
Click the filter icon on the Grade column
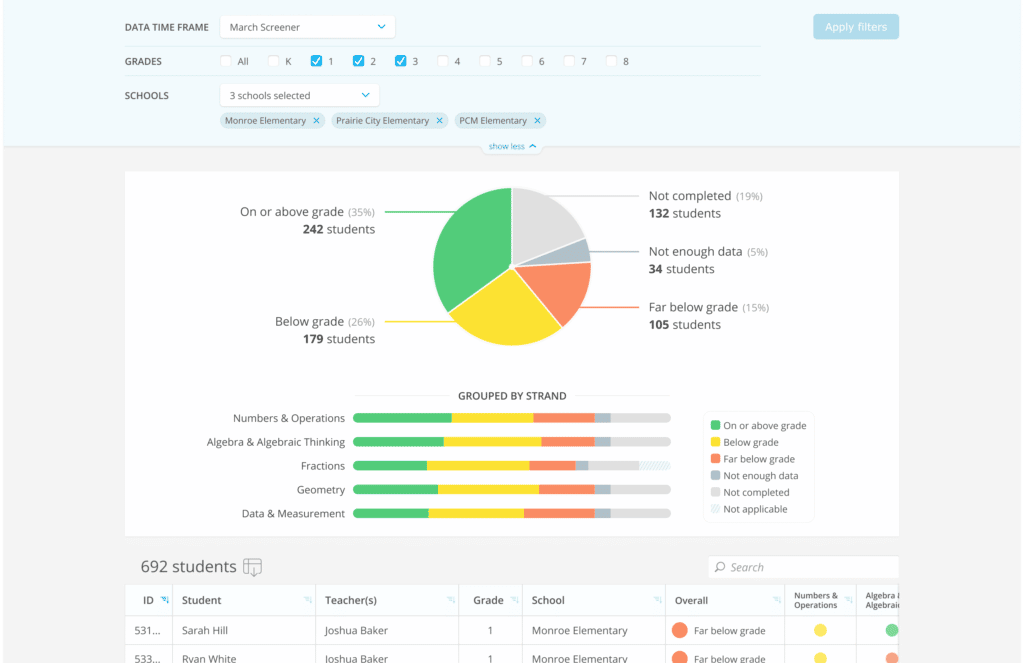click(x=514, y=600)
